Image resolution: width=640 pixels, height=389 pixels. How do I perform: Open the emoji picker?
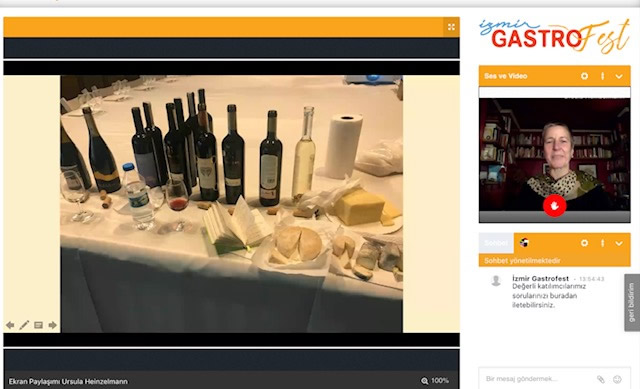pos(617,379)
